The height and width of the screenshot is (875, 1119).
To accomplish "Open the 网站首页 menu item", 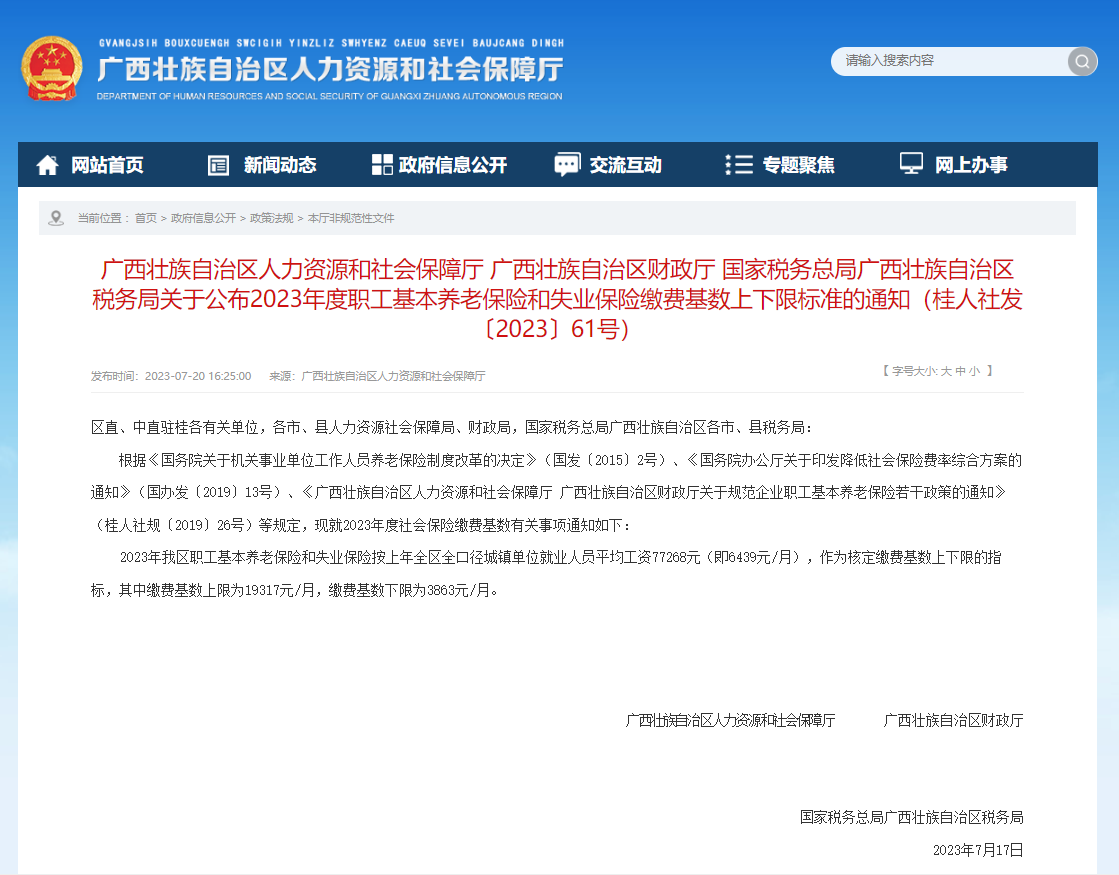I will (x=107, y=165).
